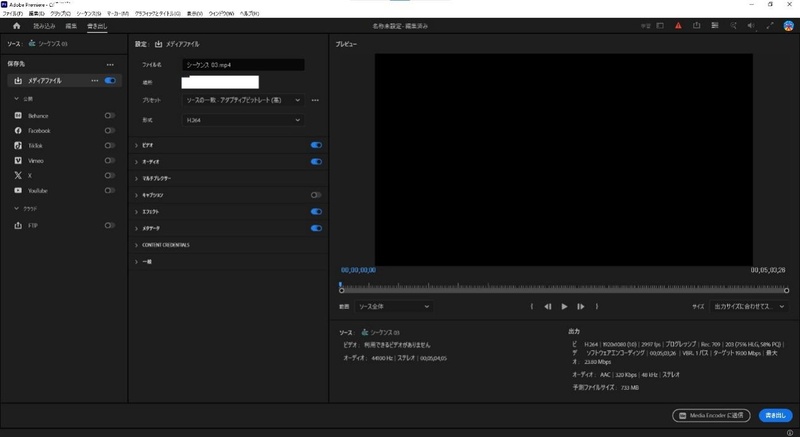Enable the TikTok publish toggle
The width and height of the screenshot is (800, 437).
click(x=110, y=145)
